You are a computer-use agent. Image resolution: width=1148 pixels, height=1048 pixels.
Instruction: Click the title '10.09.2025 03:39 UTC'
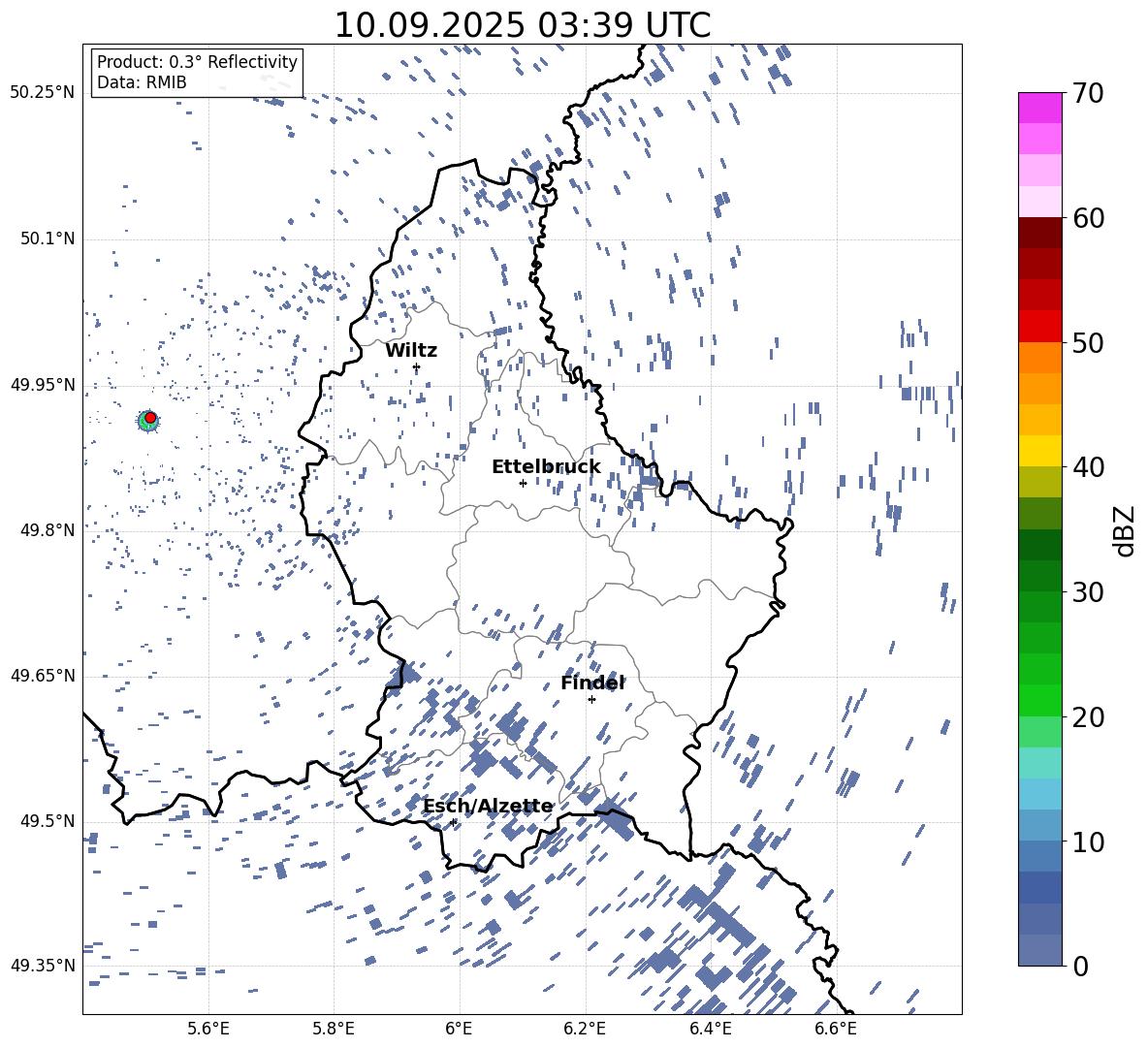[x=522, y=25]
